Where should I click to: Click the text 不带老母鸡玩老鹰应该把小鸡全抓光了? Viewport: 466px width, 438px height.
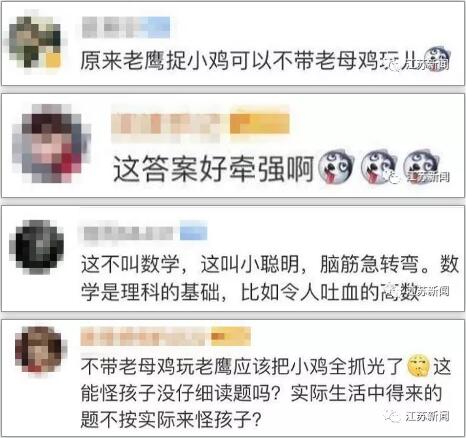(x=243, y=366)
